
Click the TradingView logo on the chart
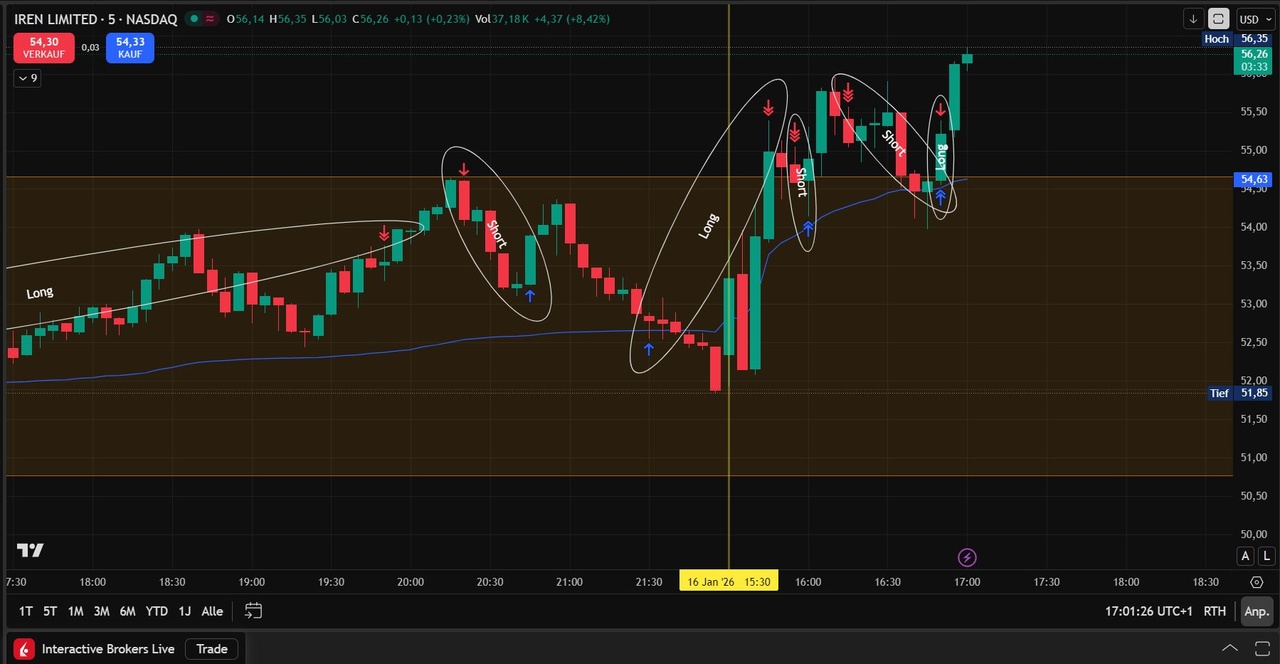click(x=30, y=551)
